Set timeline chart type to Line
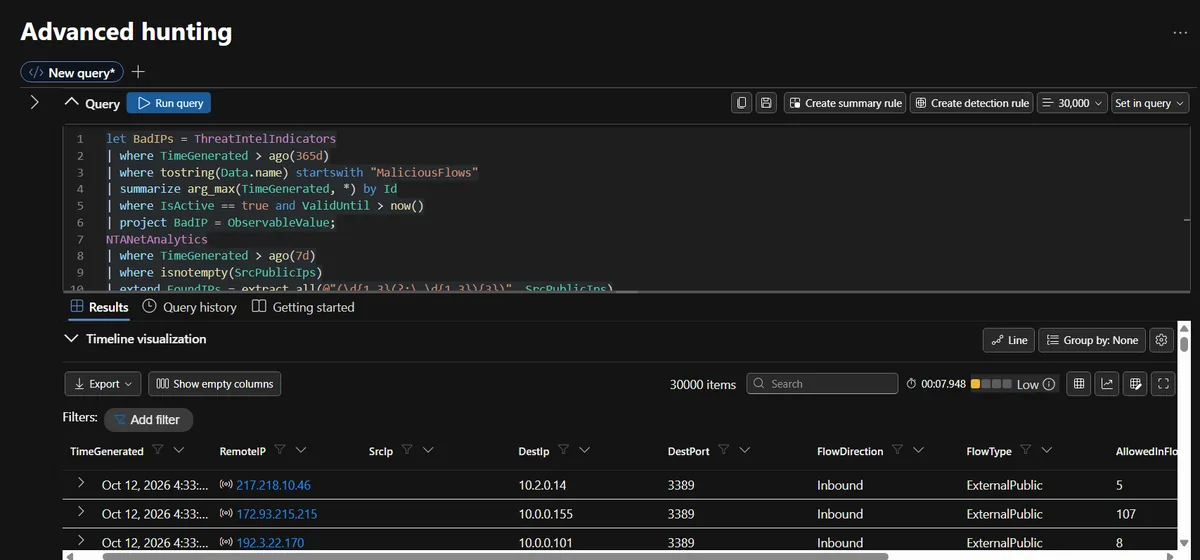The image size is (1200, 560). click(x=1009, y=340)
